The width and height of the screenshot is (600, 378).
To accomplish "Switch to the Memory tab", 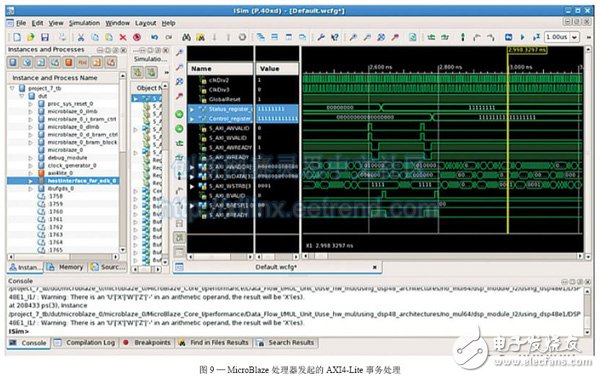I will click(65, 267).
